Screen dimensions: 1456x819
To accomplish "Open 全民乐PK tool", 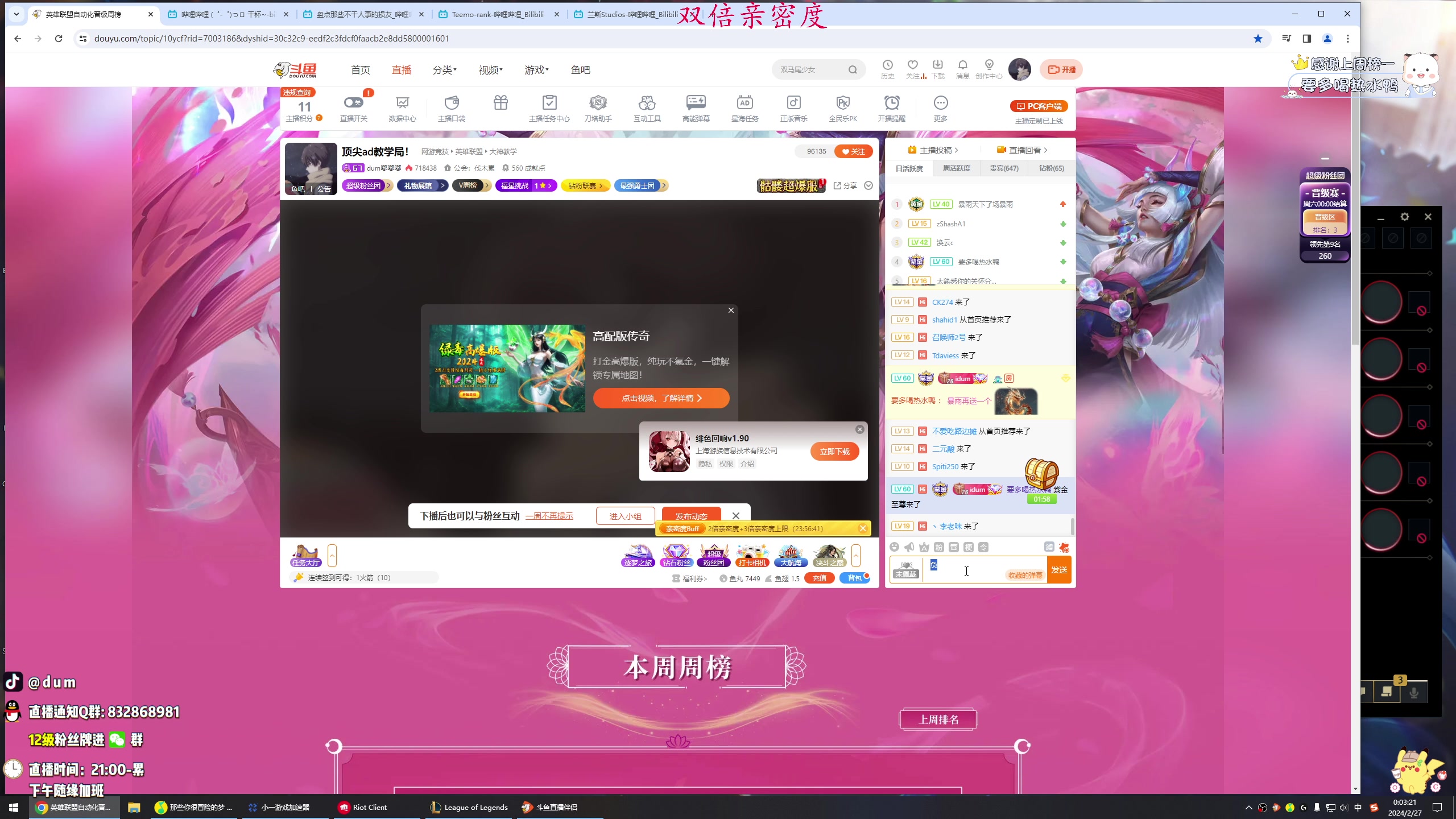I will [842, 108].
